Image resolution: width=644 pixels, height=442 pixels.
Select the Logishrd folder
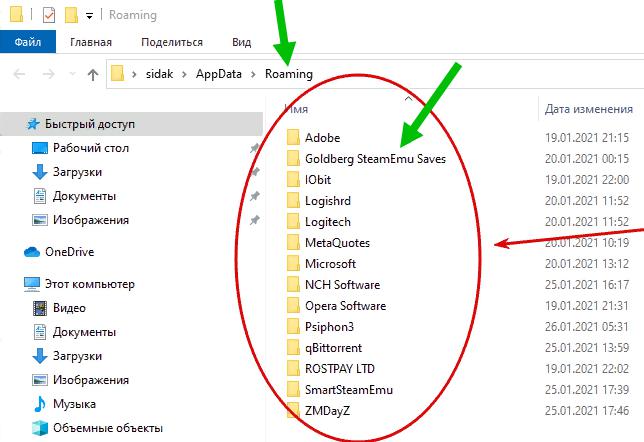[x=328, y=201]
